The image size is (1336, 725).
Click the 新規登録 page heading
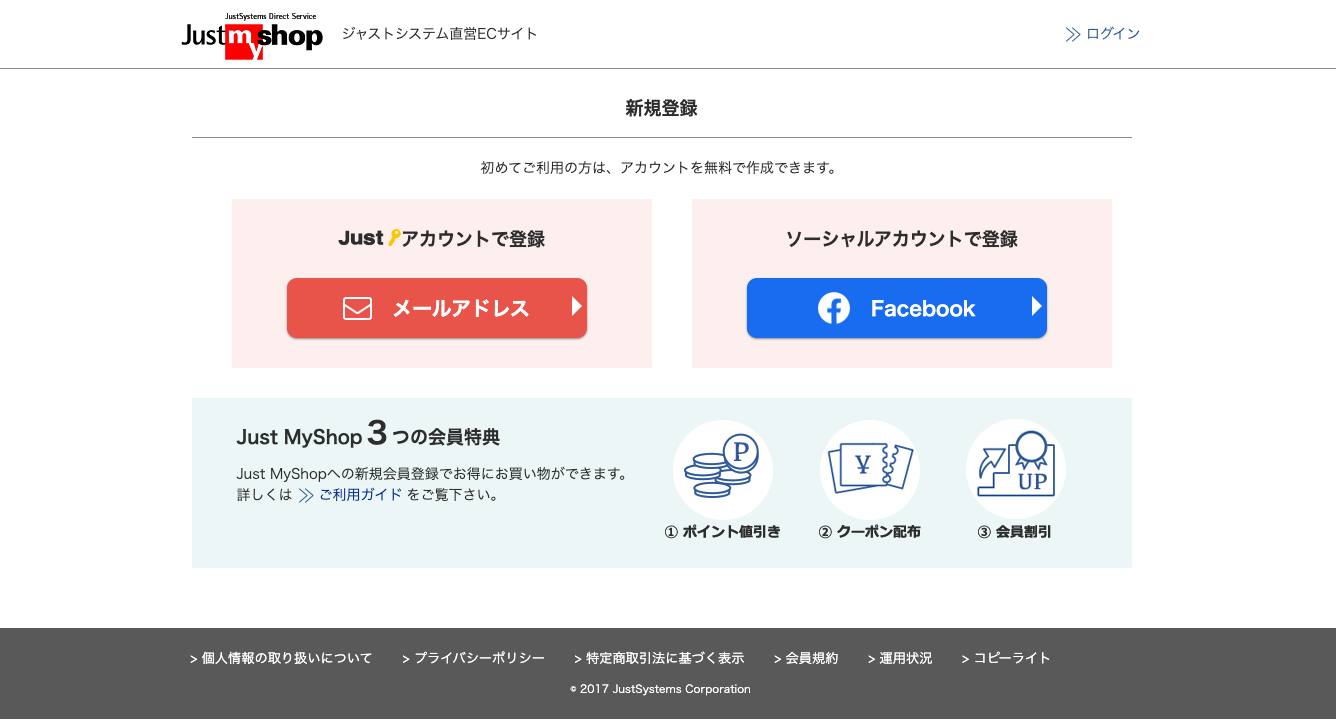661,108
